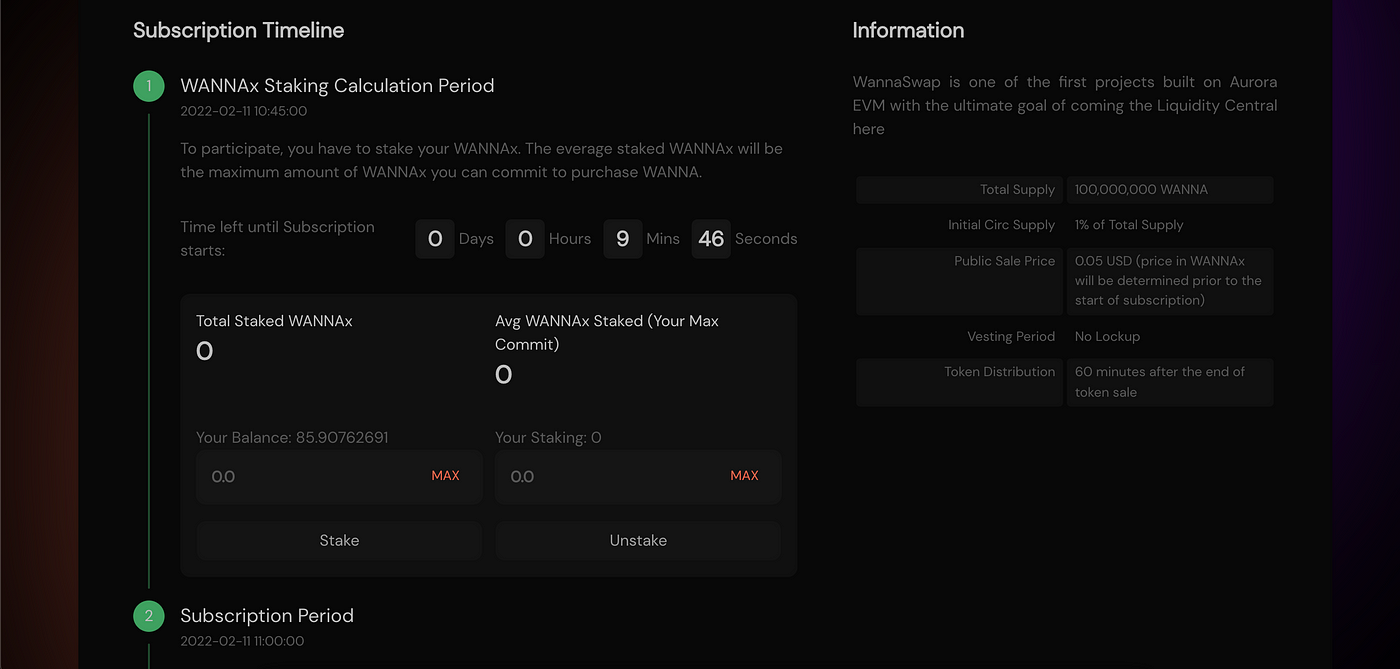Click the Public Sale Price label
The height and width of the screenshot is (669, 1400).
tap(1004, 261)
